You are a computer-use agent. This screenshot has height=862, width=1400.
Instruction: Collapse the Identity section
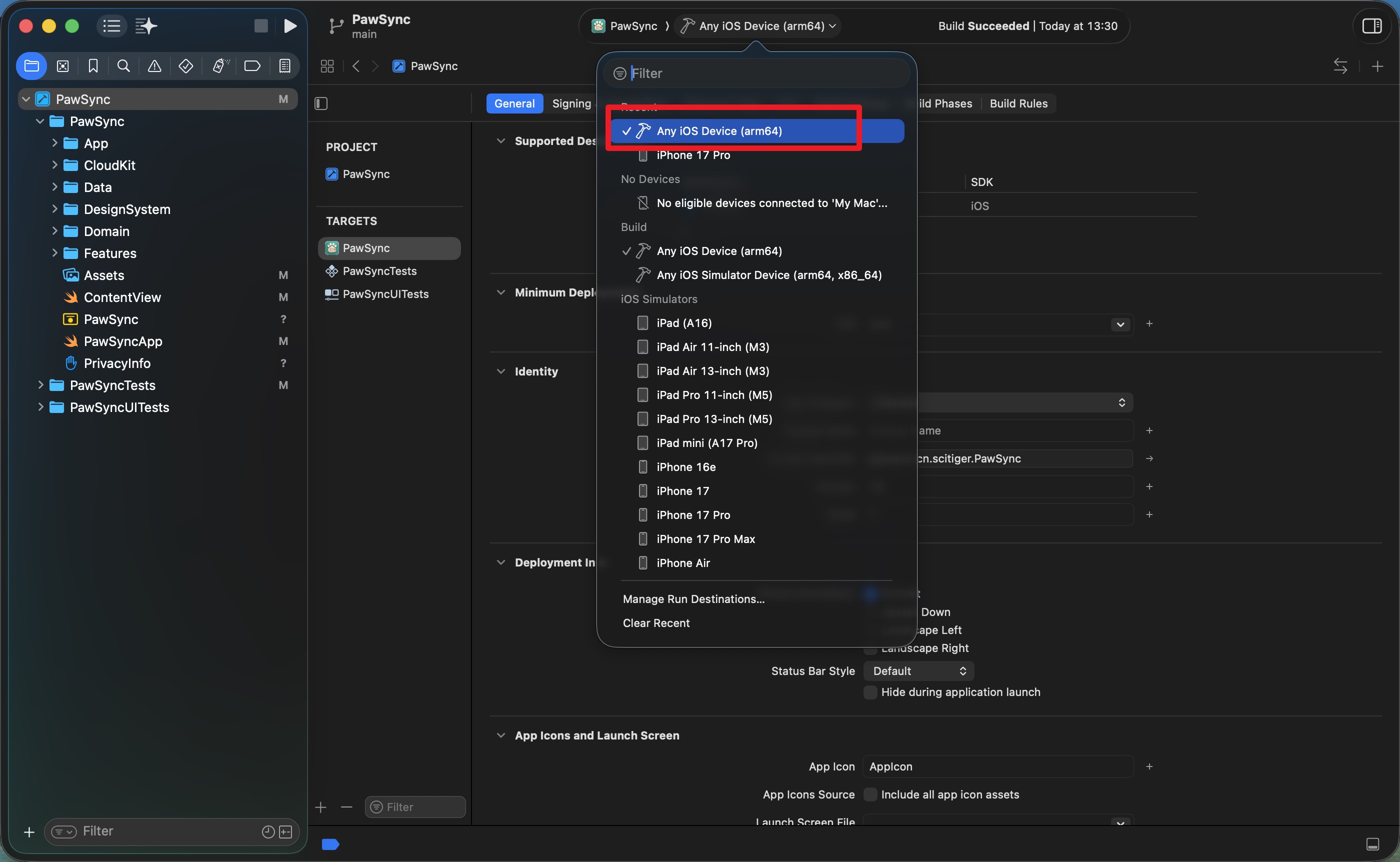501,371
